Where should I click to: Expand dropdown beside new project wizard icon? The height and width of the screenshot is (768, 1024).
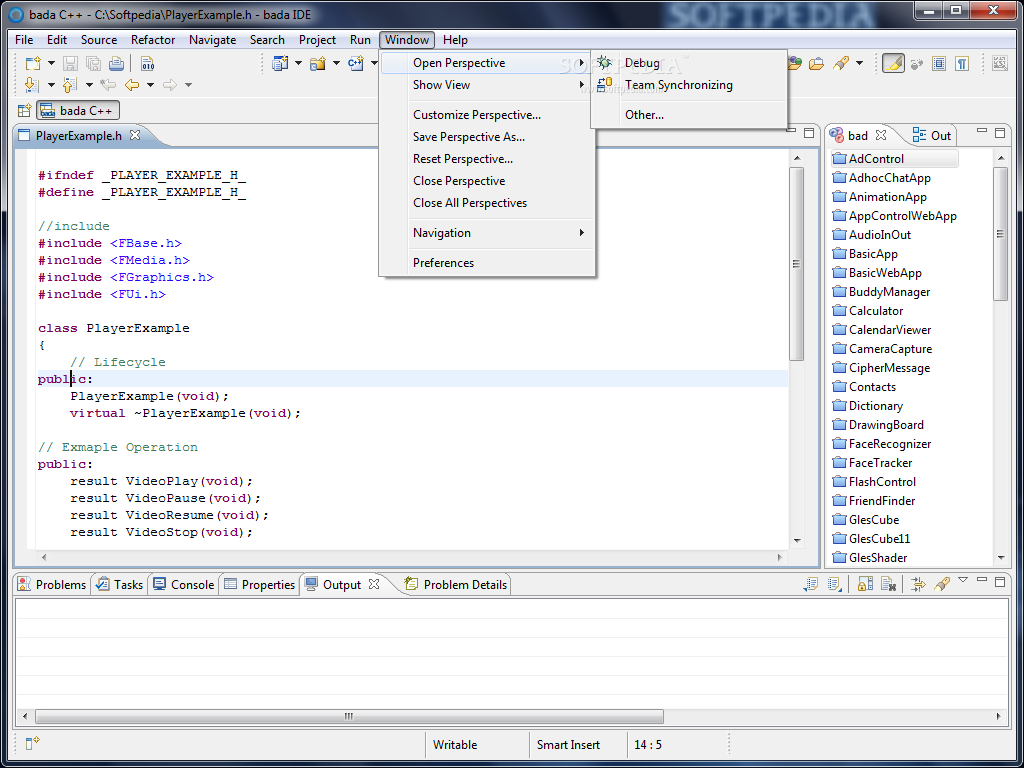298,63
